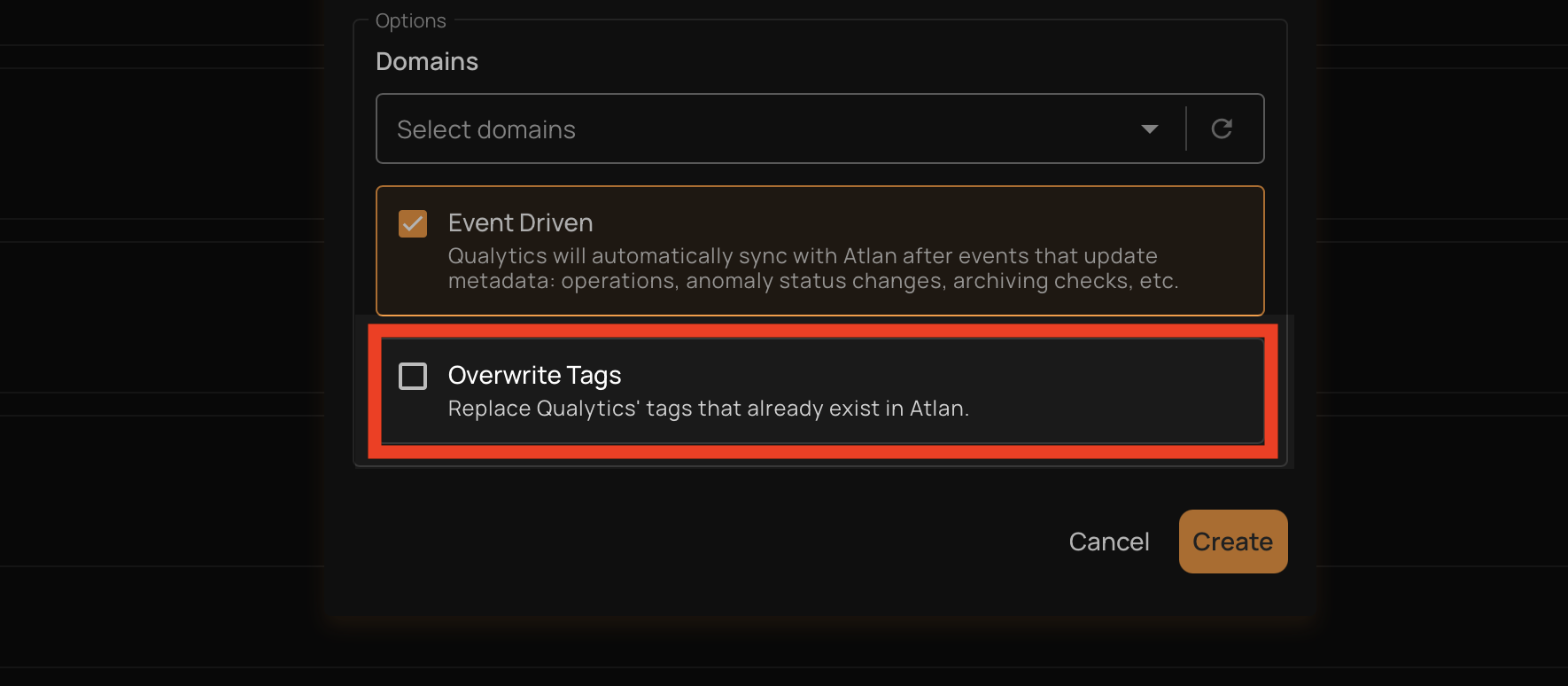1568x686 pixels.
Task: Click the circular refresh arrow beside the dropdown
Action: click(1222, 129)
